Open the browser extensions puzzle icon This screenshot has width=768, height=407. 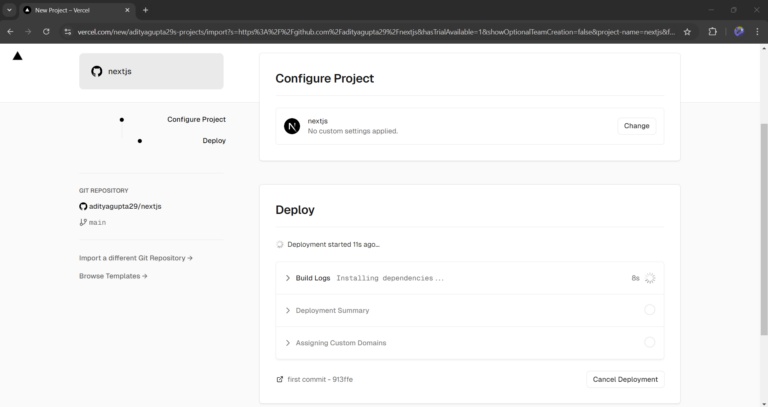(x=712, y=31)
